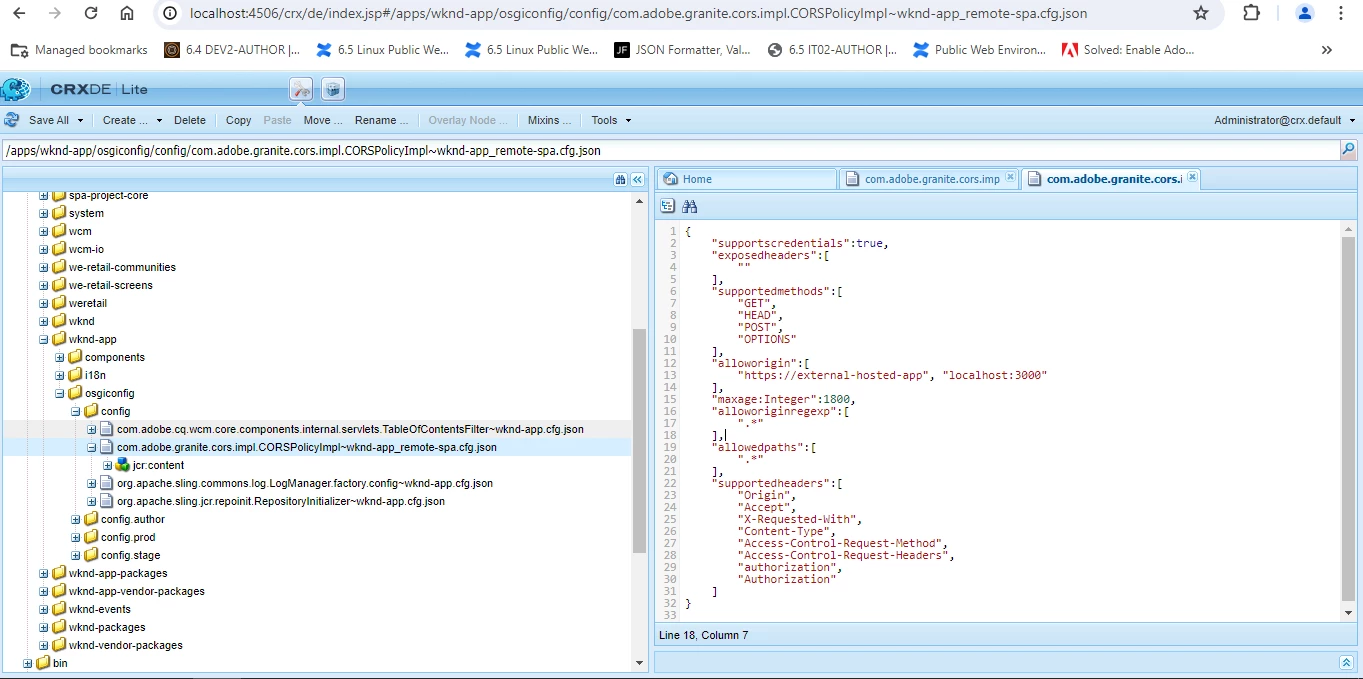Open find binoculars in editor toolbar
This screenshot has width=1363, height=679.
690,206
